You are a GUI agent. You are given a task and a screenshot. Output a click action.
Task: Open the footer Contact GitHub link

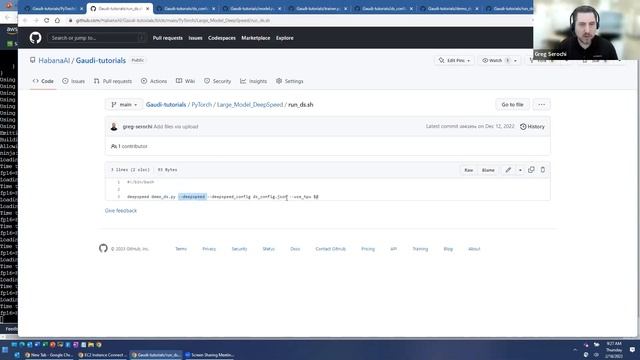coord(331,249)
